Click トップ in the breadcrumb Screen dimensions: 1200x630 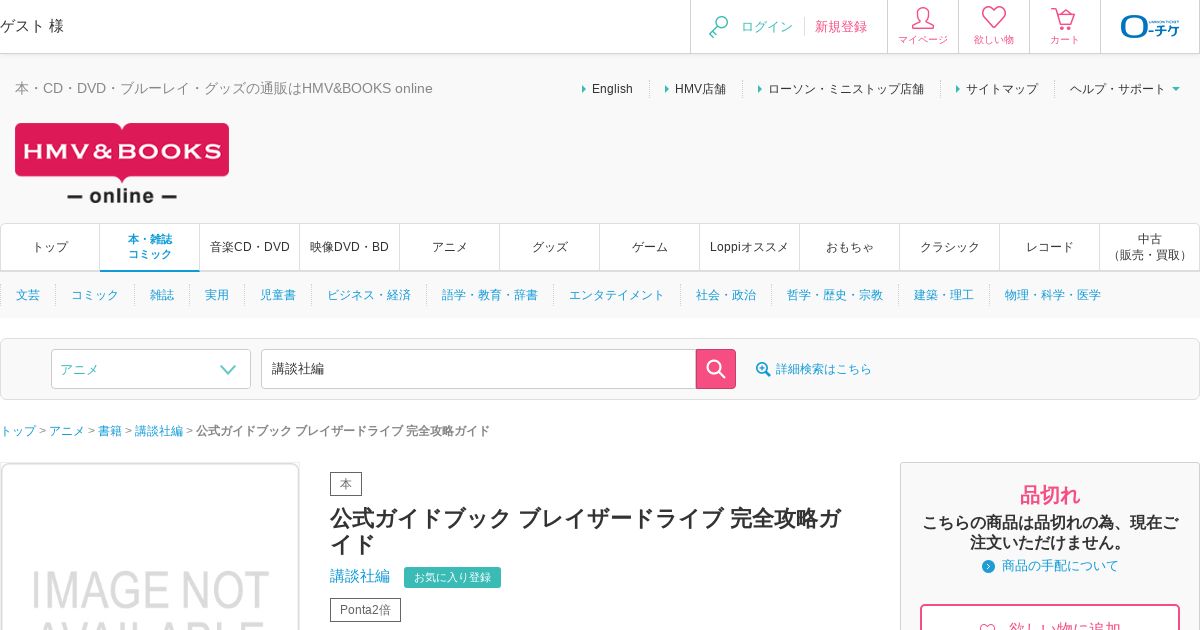click(18, 431)
